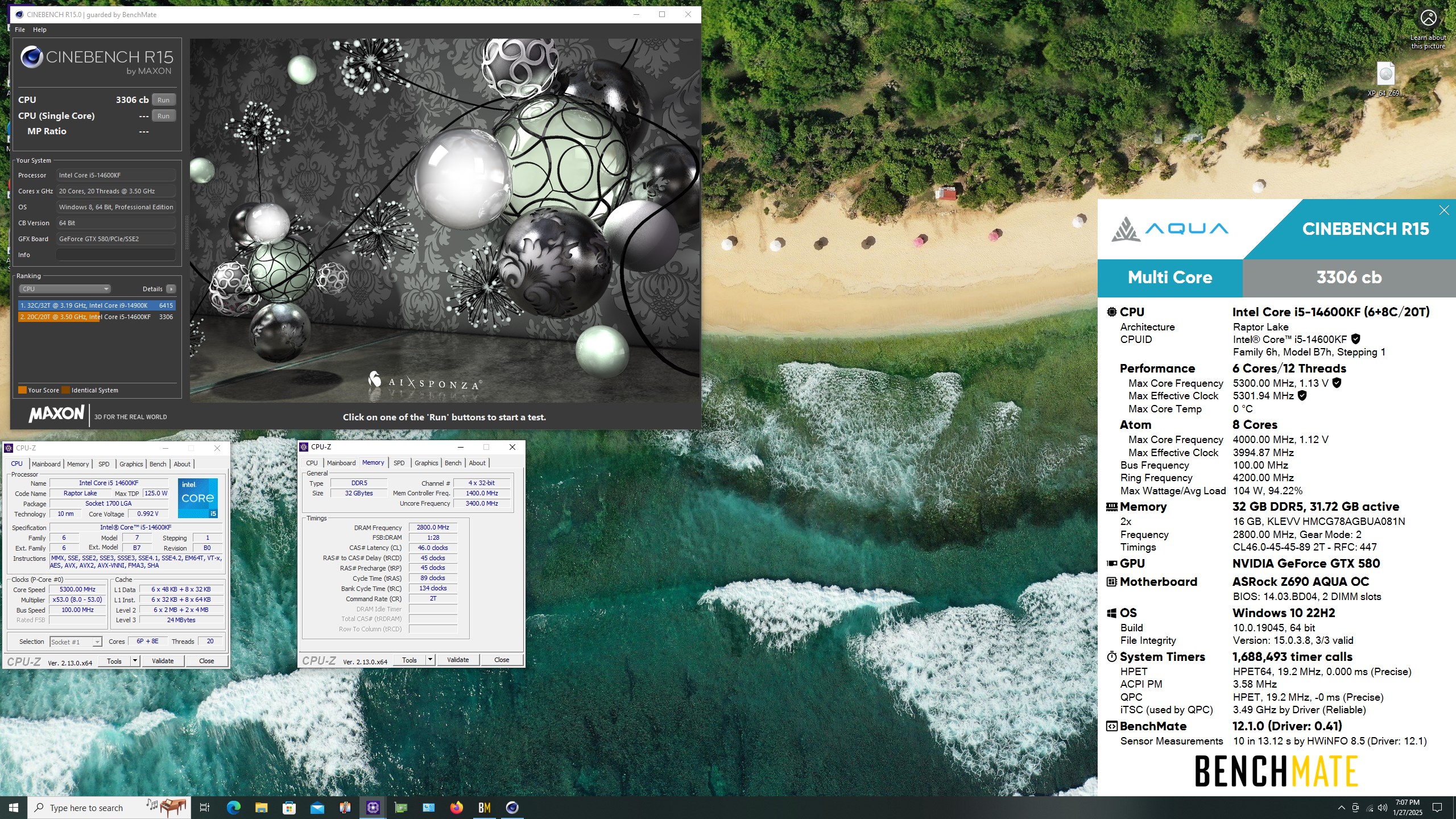Click the ASRock AQUA logo in BenchMate
This screenshot has height=819, width=1456.
[1170, 229]
